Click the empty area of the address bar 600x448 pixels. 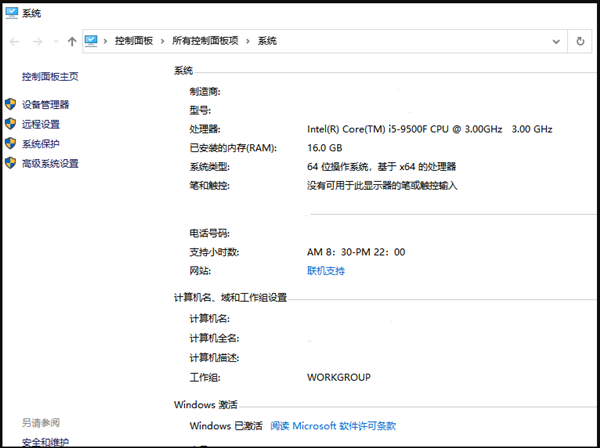coord(420,41)
